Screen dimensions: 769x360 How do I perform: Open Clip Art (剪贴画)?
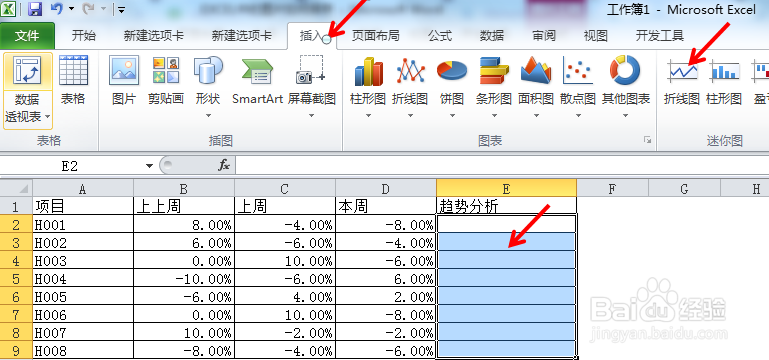tap(166, 81)
